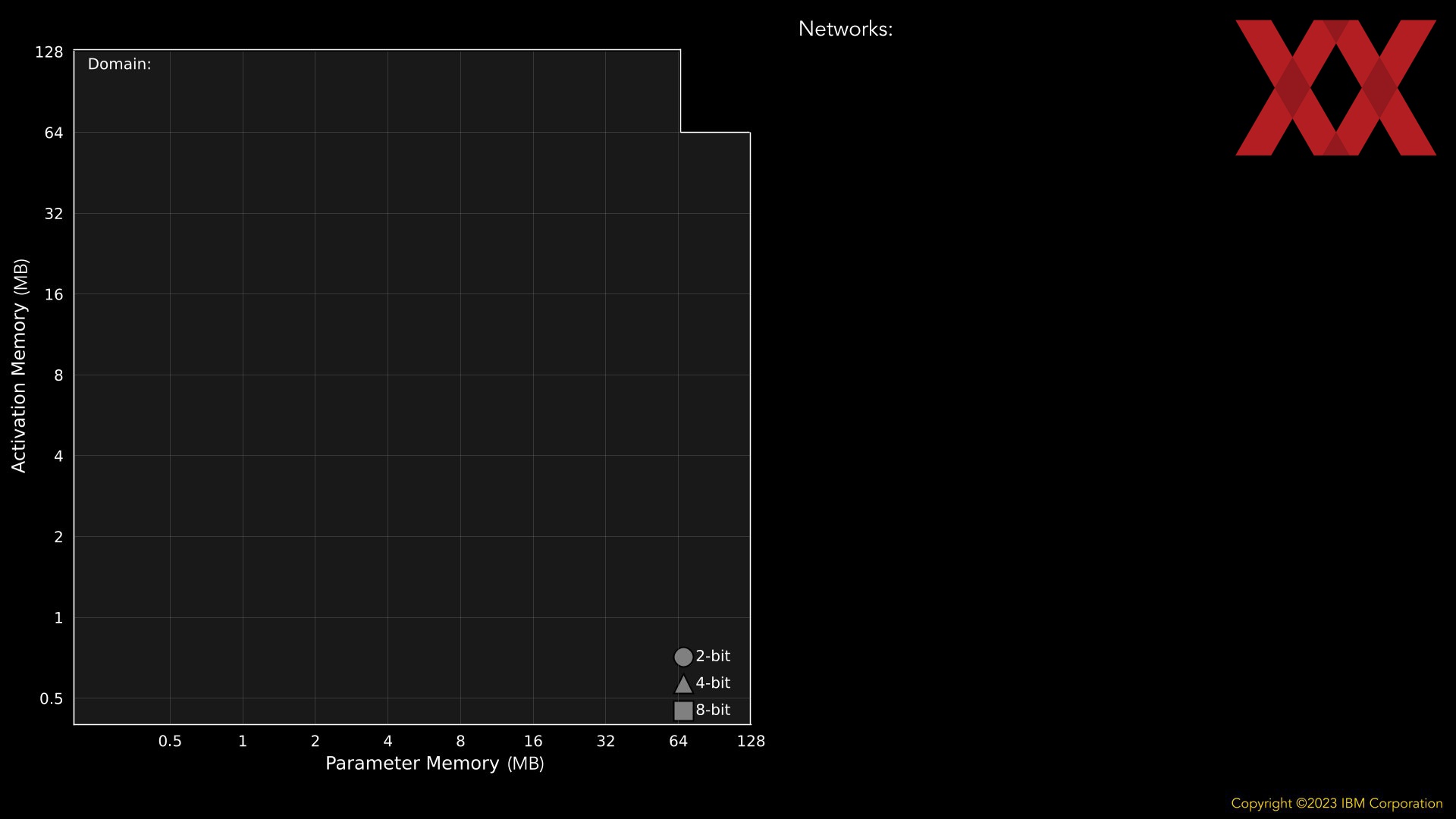This screenshot has width=1456, height=819.
Task: Click tick label 2 on Parameter Memory axis
Action: click(x=315, y=742)
